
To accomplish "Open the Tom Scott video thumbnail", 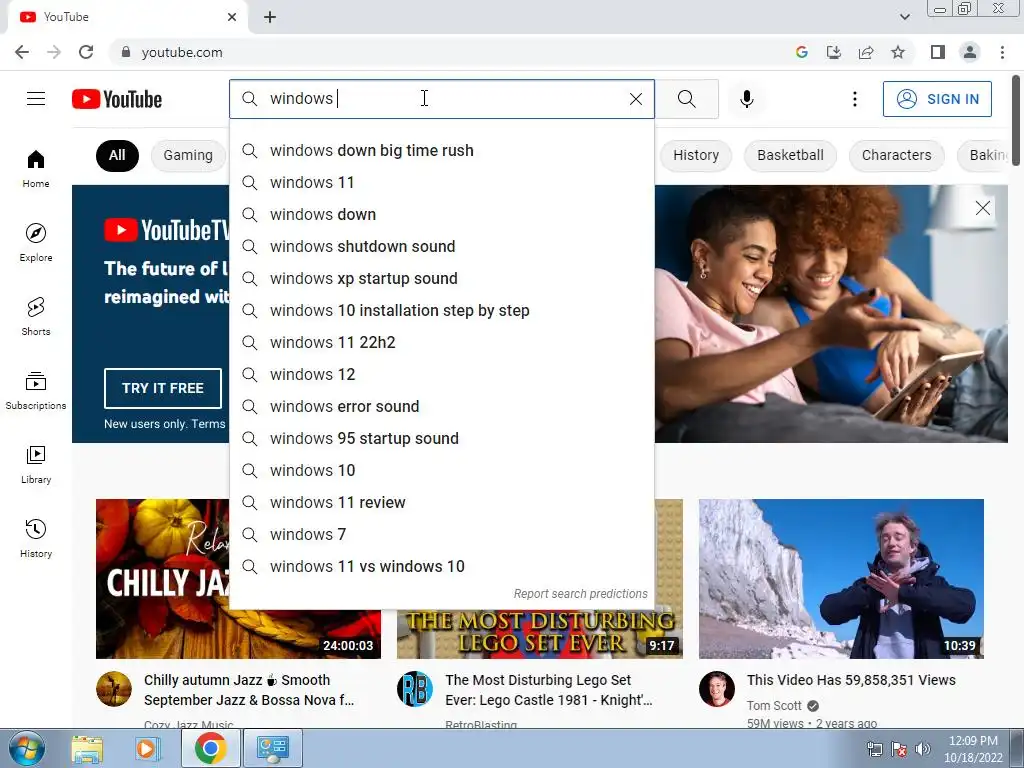I will pos(841,579).
